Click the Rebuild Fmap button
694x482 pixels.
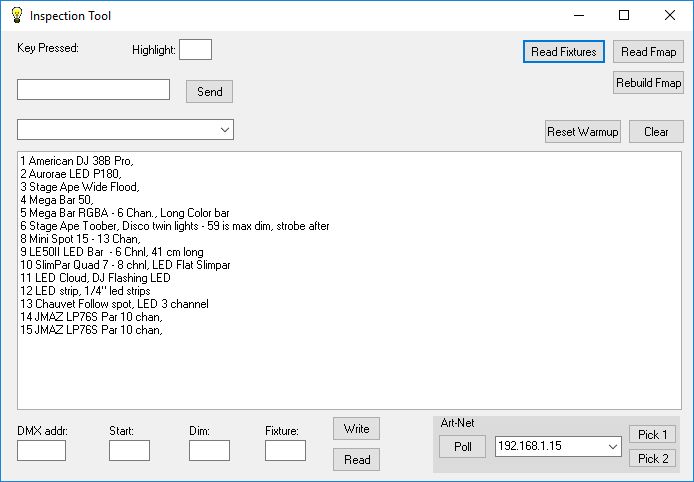point(648,83)
